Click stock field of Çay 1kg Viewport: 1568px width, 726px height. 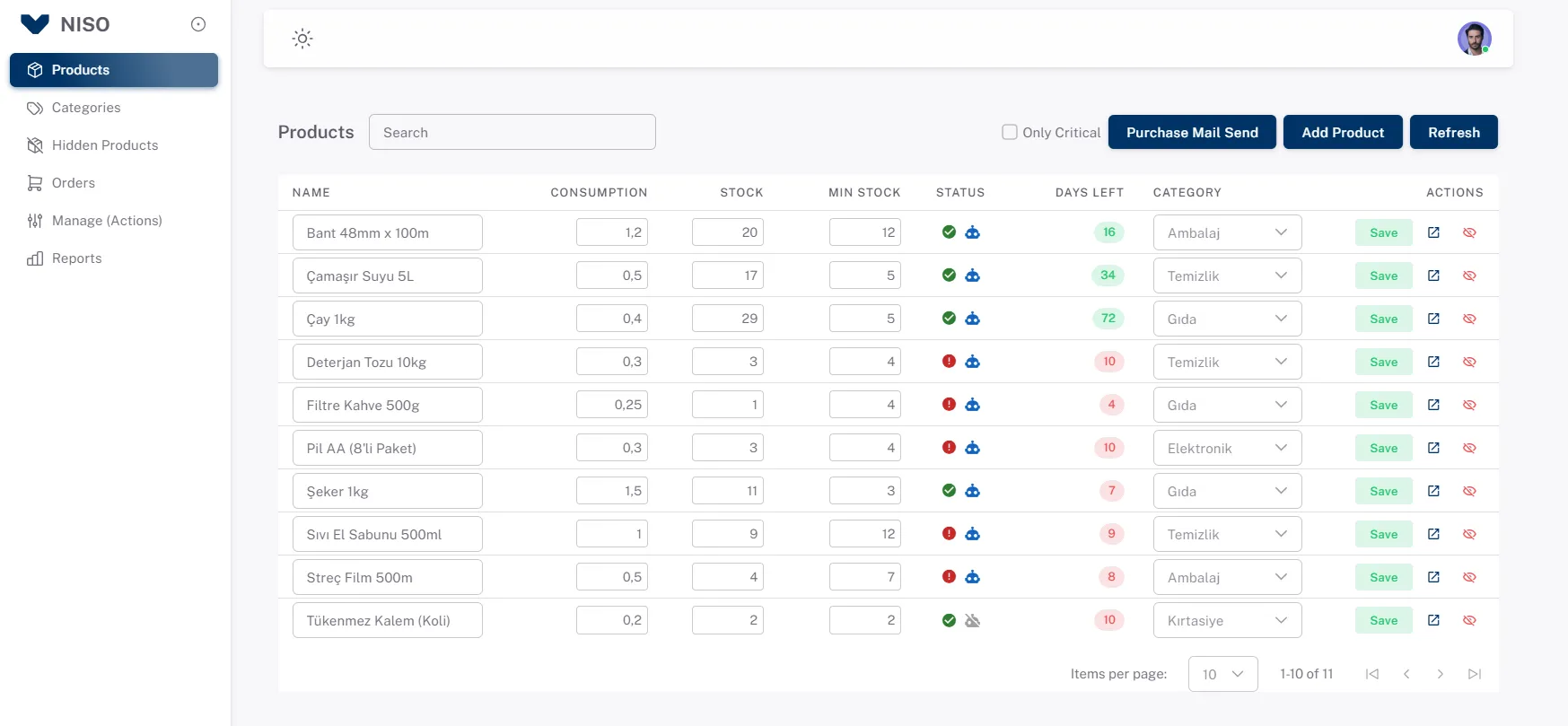727,319
